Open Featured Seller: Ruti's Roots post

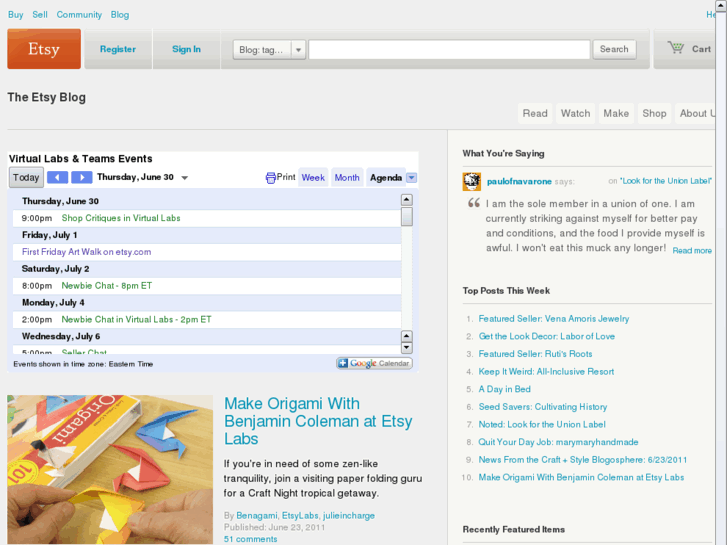(x=535, y=354)
